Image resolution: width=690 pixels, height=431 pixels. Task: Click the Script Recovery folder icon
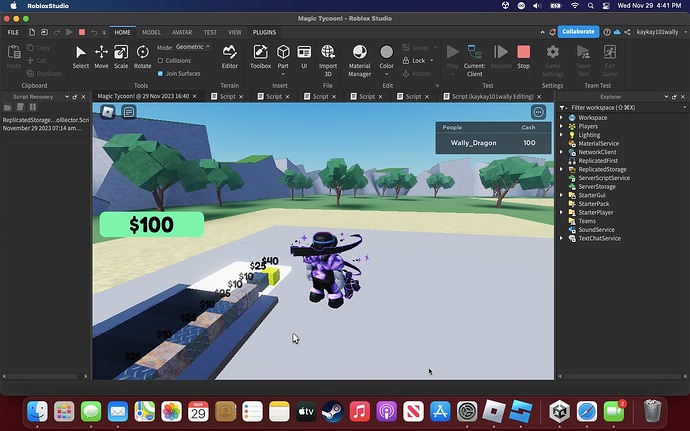pyautogui.click(x=7, y=107)
